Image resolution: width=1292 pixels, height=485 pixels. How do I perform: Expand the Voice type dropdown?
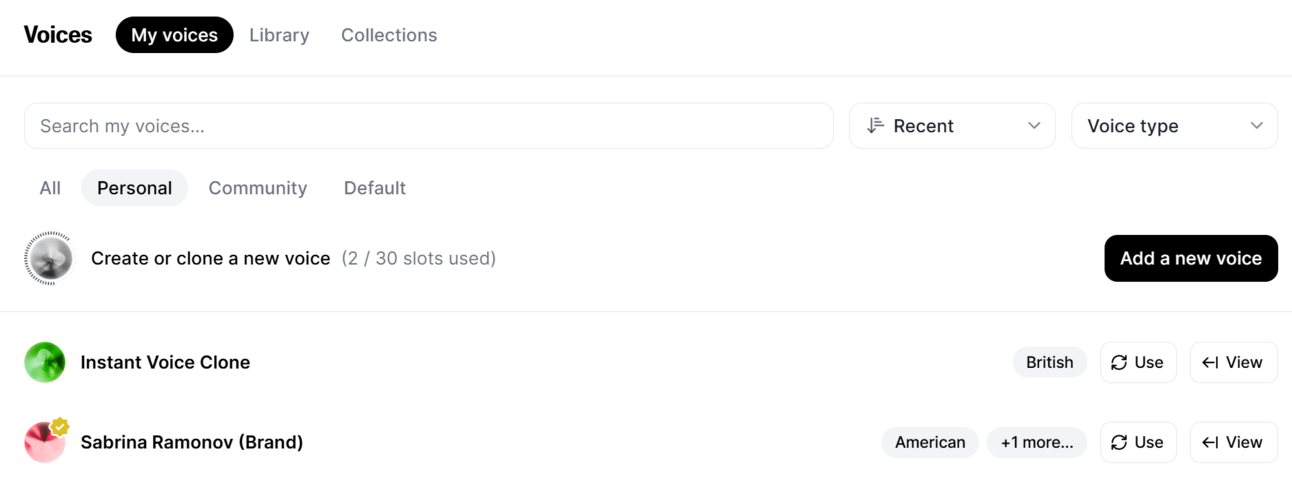(1174, 126)
